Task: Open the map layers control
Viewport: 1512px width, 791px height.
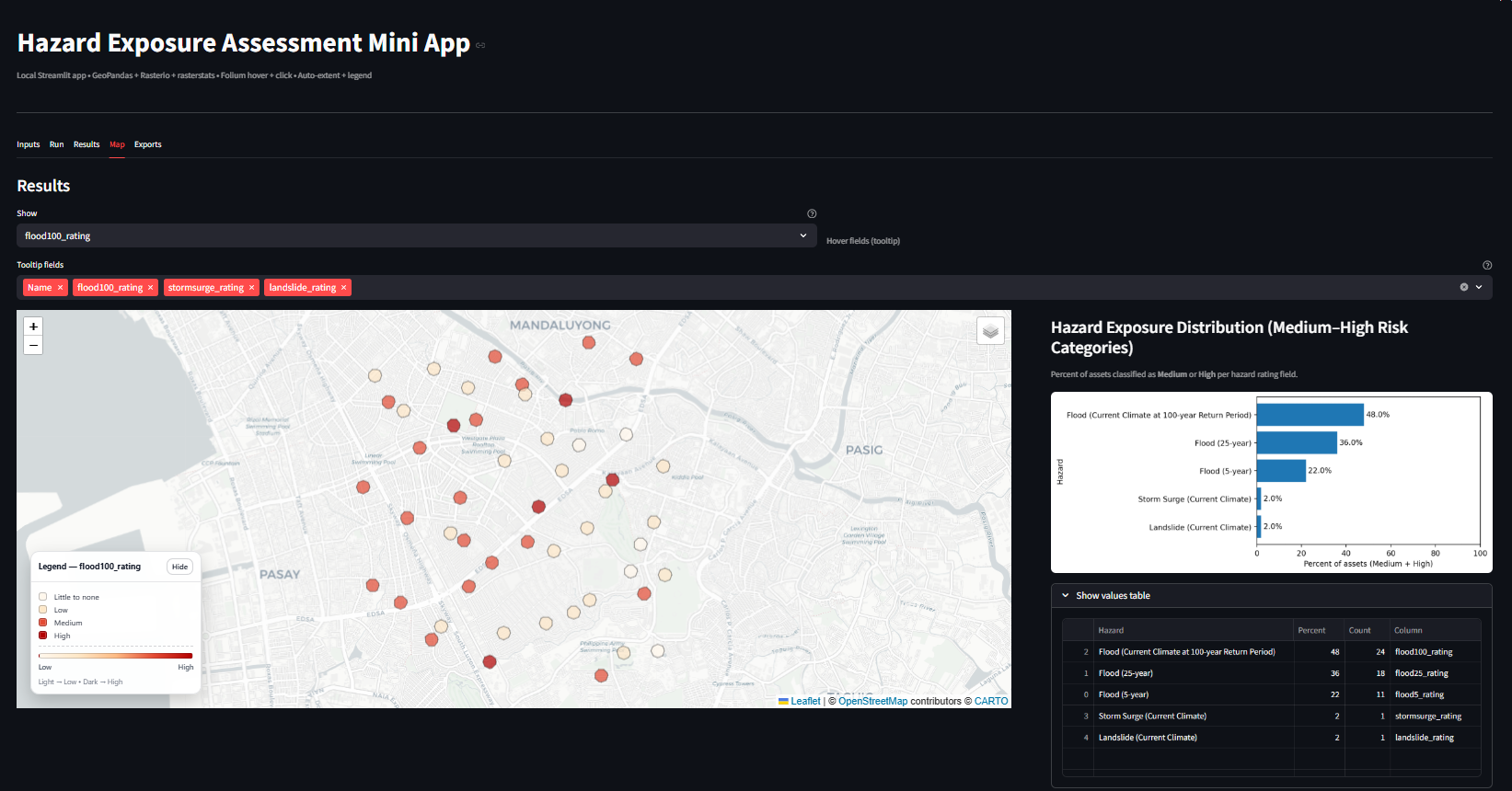Action: pyautogui.click(x=990, y=331)
